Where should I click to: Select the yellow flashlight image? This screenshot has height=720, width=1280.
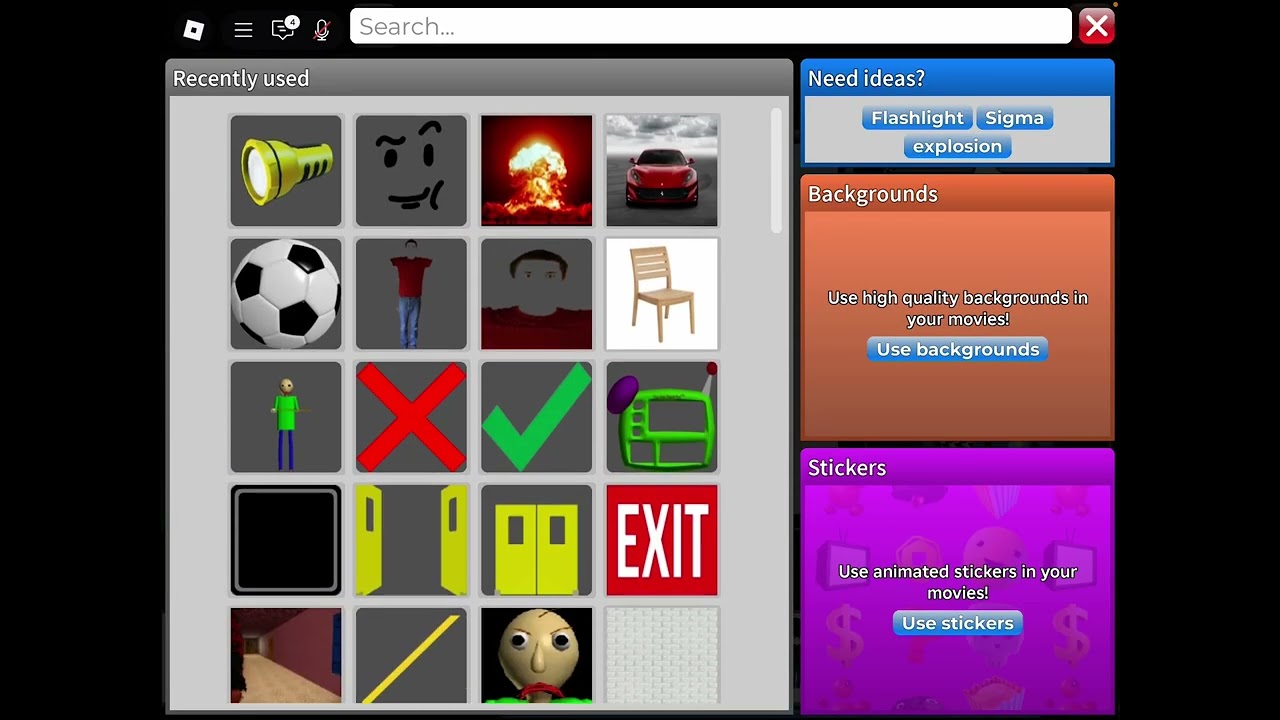[286, 171]
